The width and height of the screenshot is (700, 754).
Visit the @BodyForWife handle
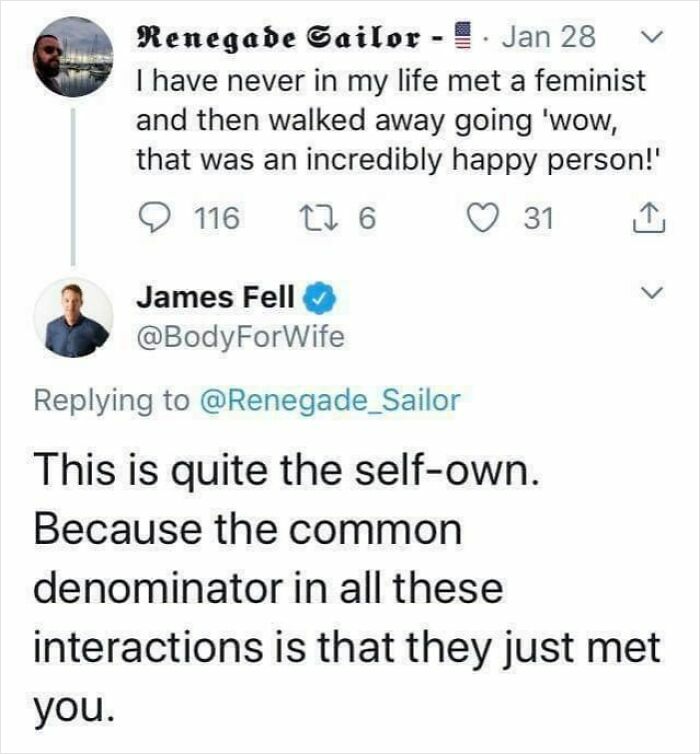click(239, 337)
